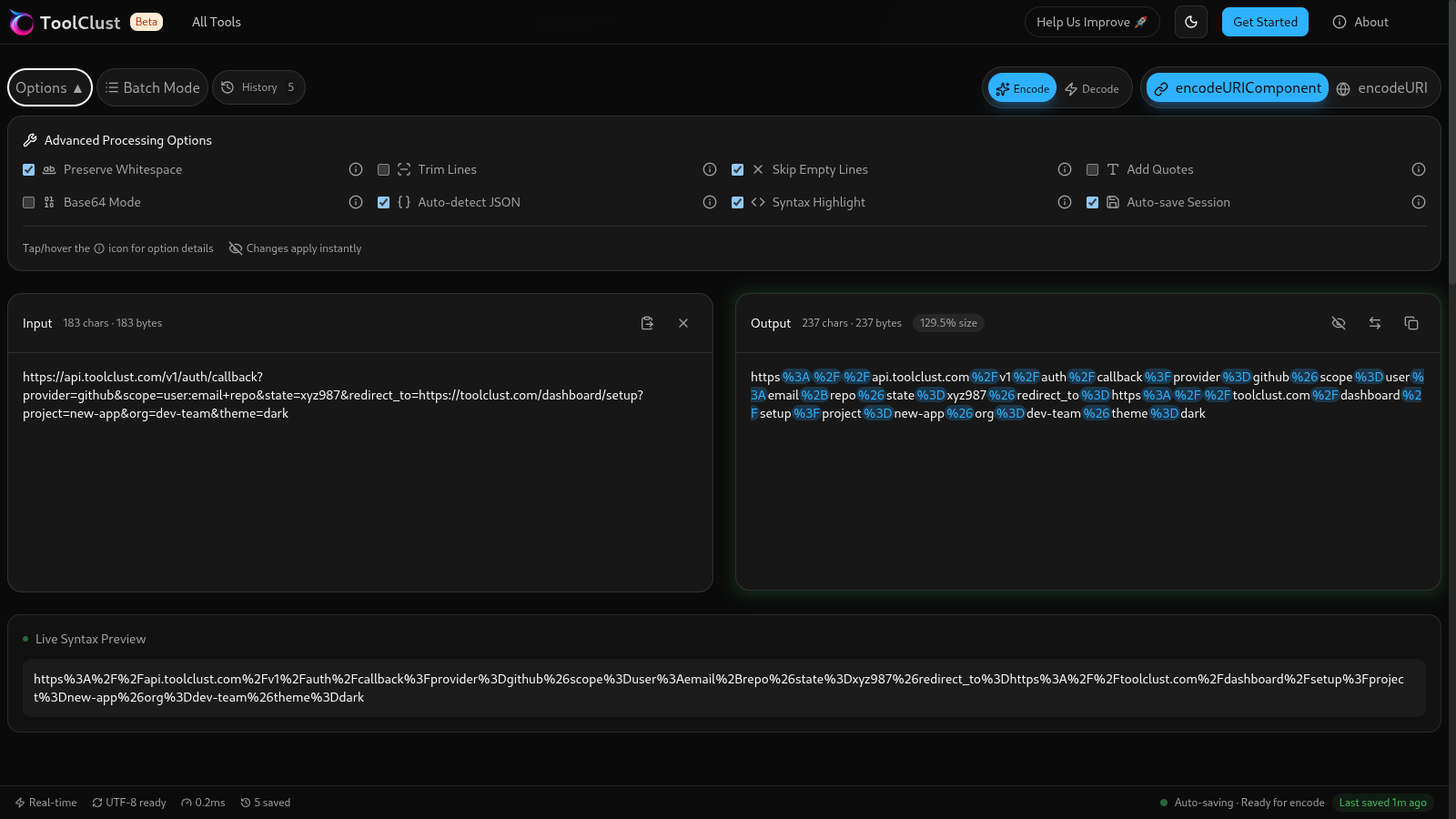1456x819 pixels.
Task: Click the Beta badge
Action: (x=147, y=22)
